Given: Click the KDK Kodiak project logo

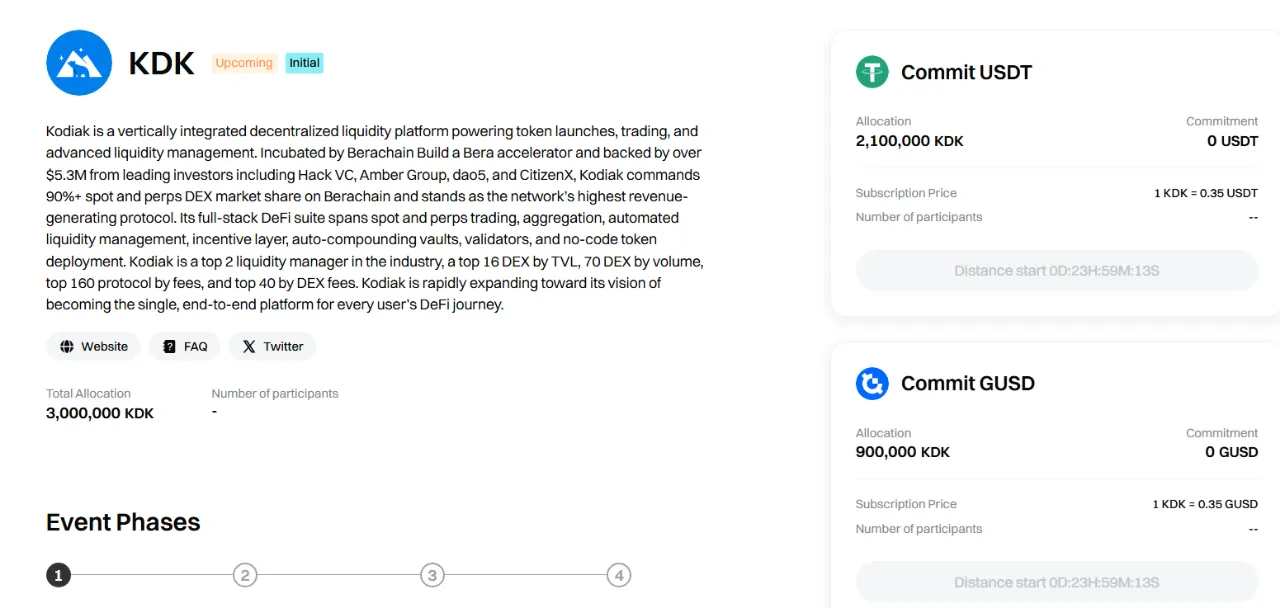Looking at the screenshot, I should coord(79,63).
